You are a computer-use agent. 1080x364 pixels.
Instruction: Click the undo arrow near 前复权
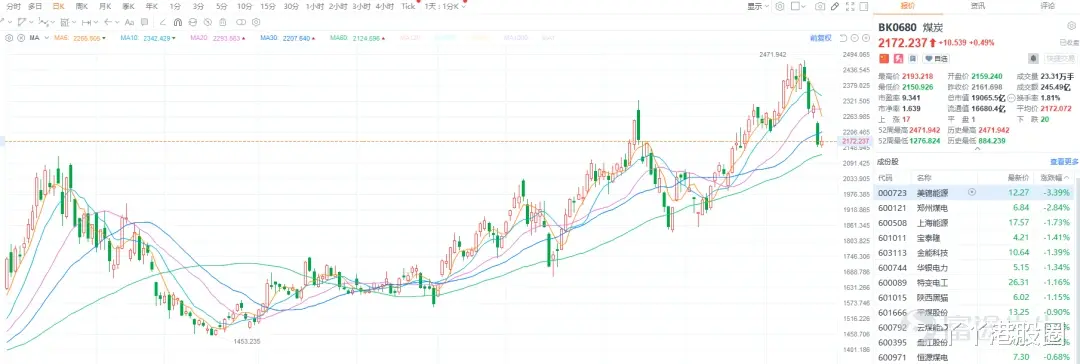(x=843, y=38)
